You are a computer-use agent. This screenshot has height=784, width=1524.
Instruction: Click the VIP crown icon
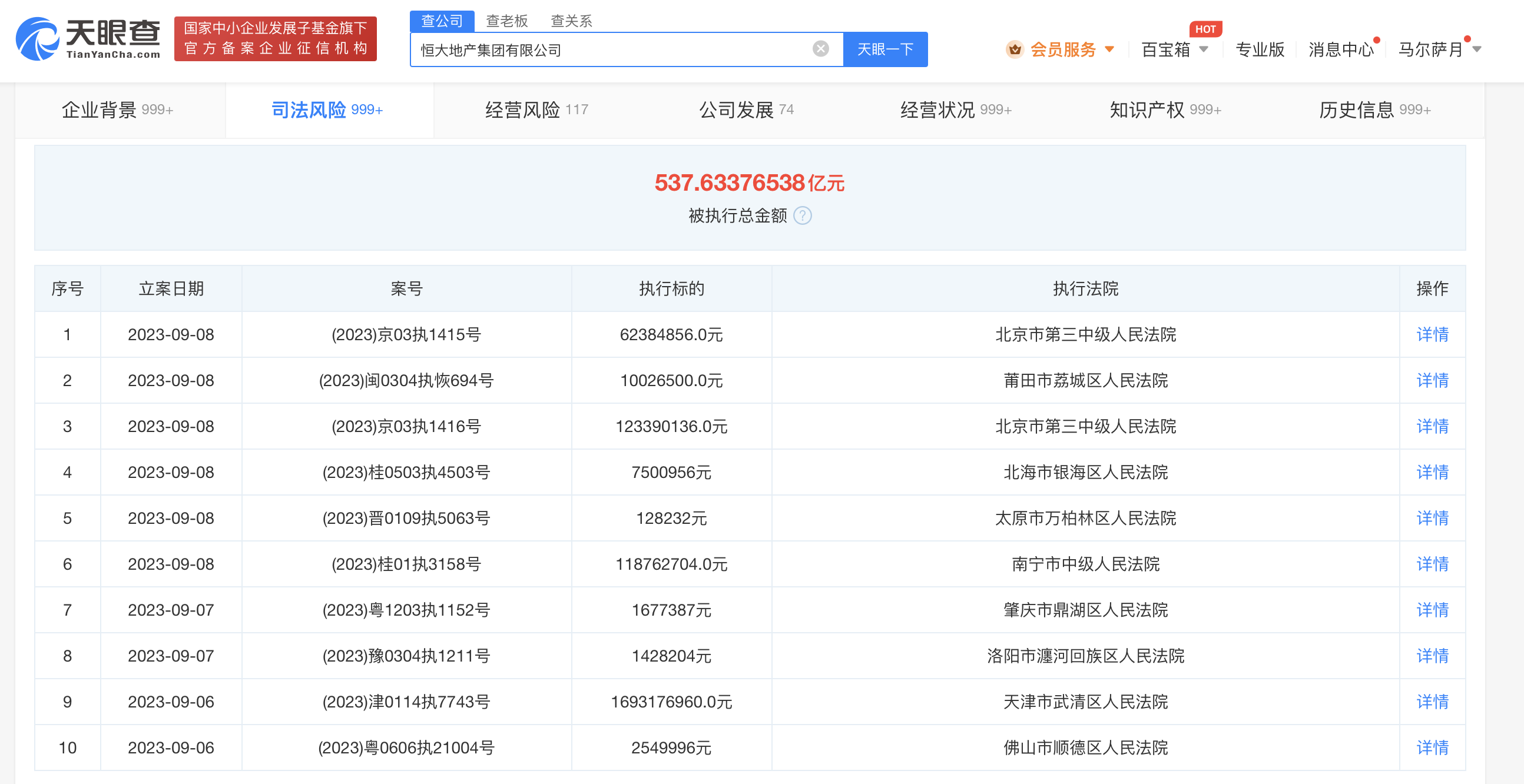1015,49
